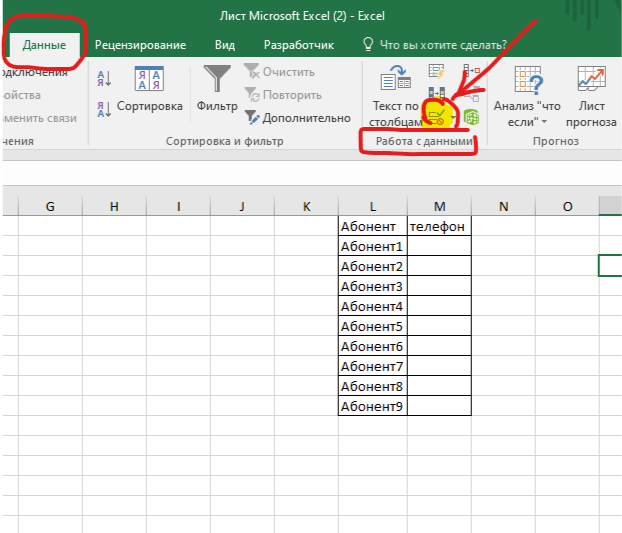Select column H header
622x533 pixels.
(114, 206)
